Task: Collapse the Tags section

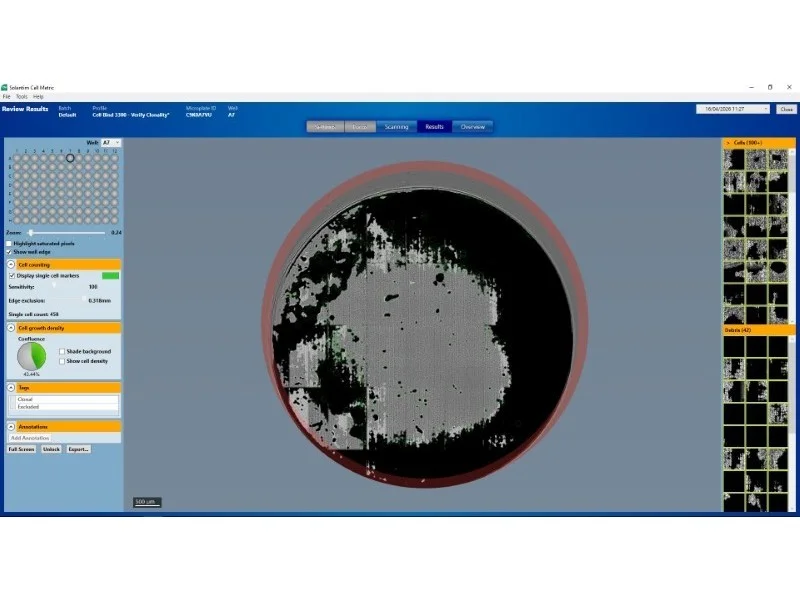Action: point(11,388)
